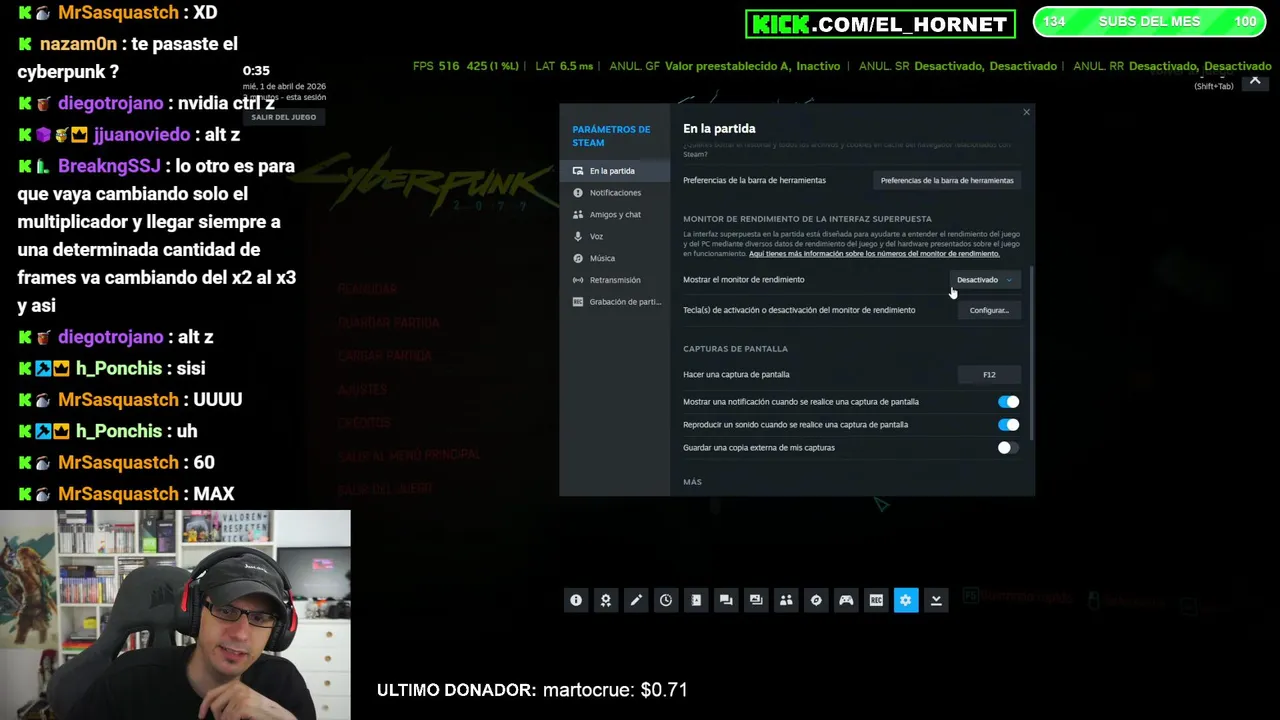Open the REC game recording icon

click(x=876, y=600)
